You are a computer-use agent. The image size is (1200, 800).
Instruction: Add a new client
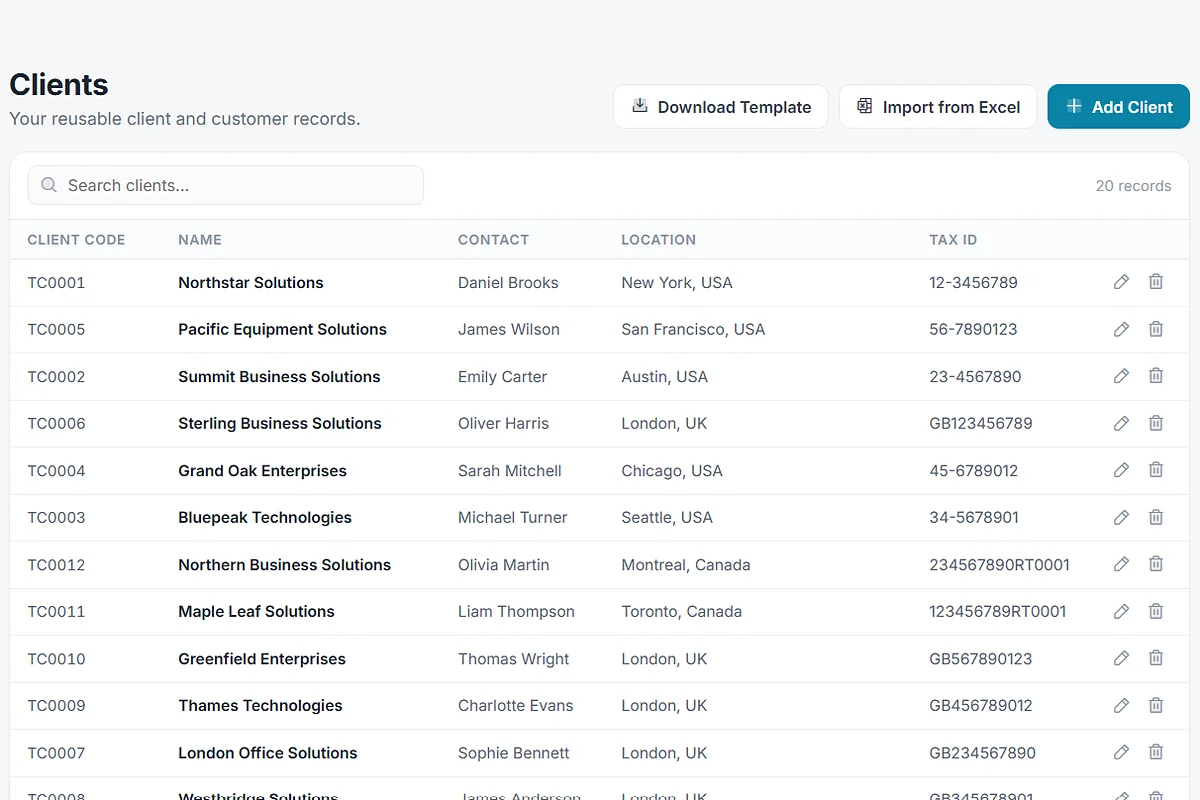[1118, 106]
